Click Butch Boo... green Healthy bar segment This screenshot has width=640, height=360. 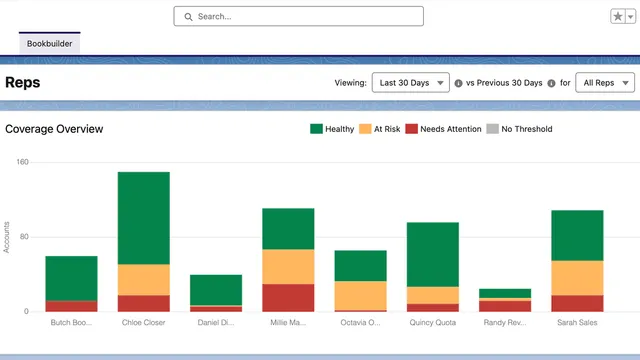(71, 278)
